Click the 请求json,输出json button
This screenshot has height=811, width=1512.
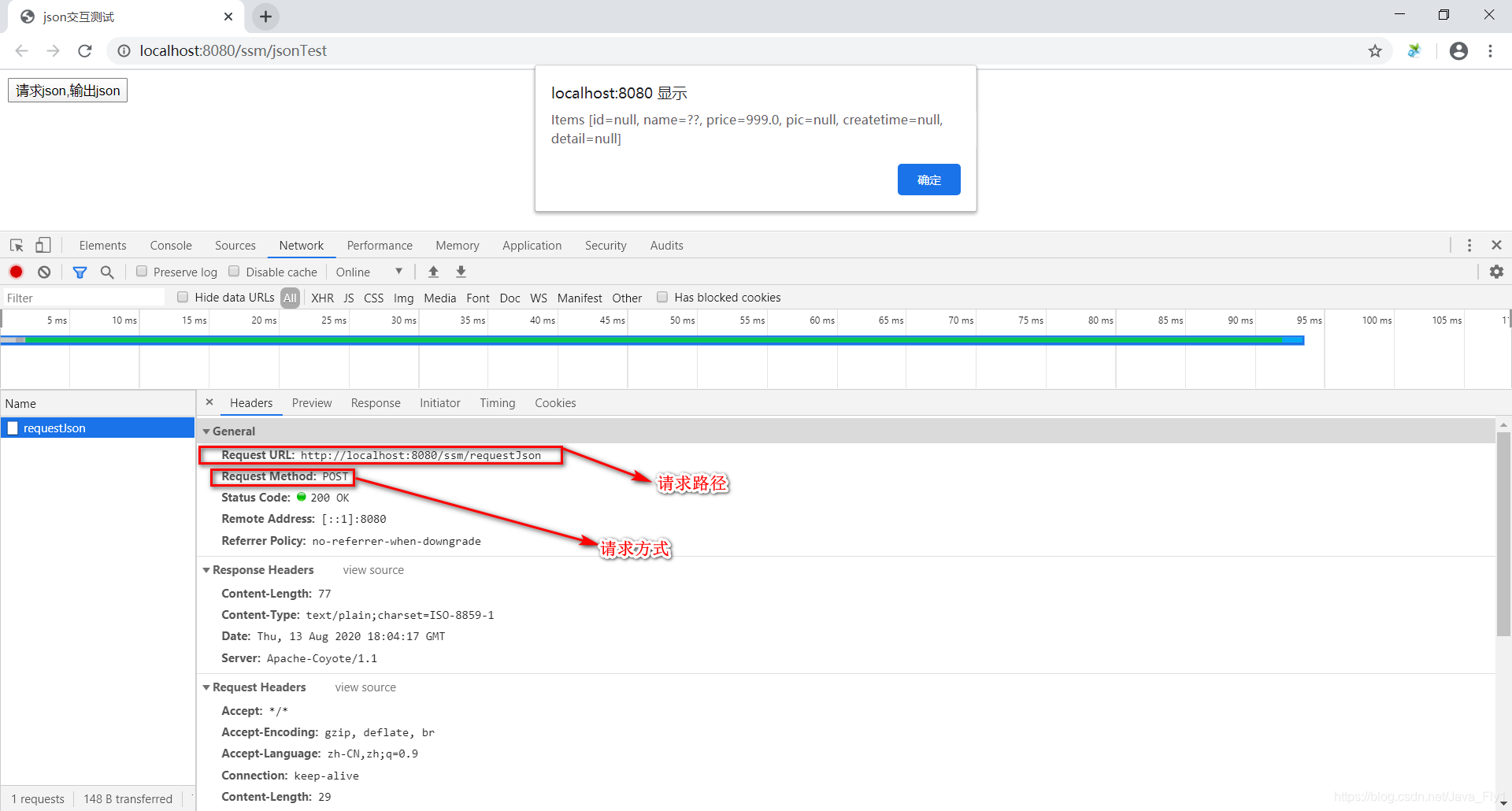click(68, 91)
